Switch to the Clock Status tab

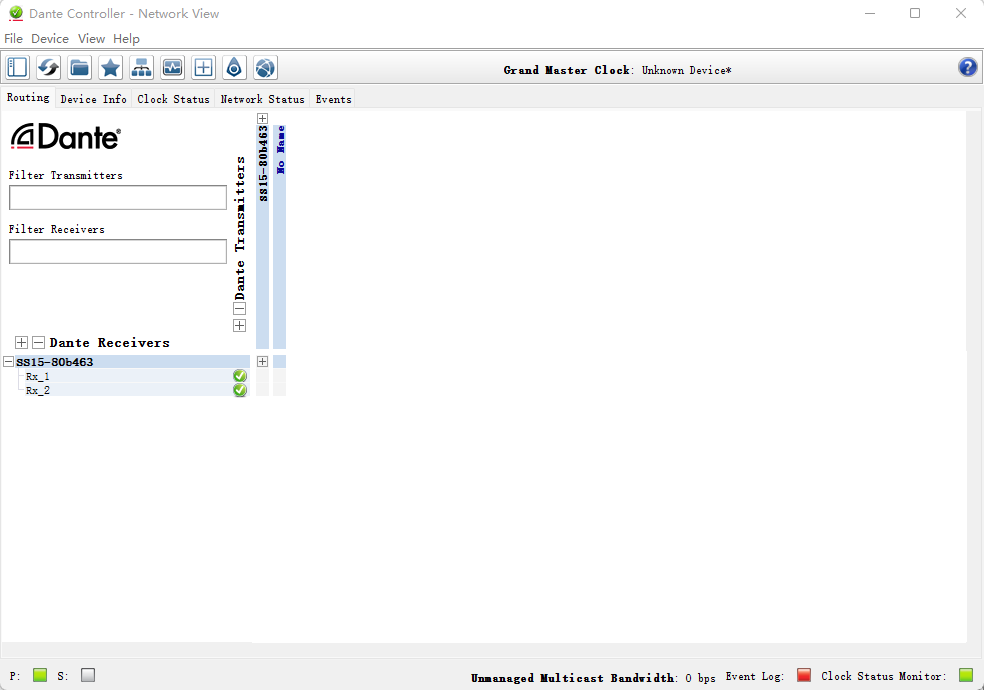[x=173, y=99]
